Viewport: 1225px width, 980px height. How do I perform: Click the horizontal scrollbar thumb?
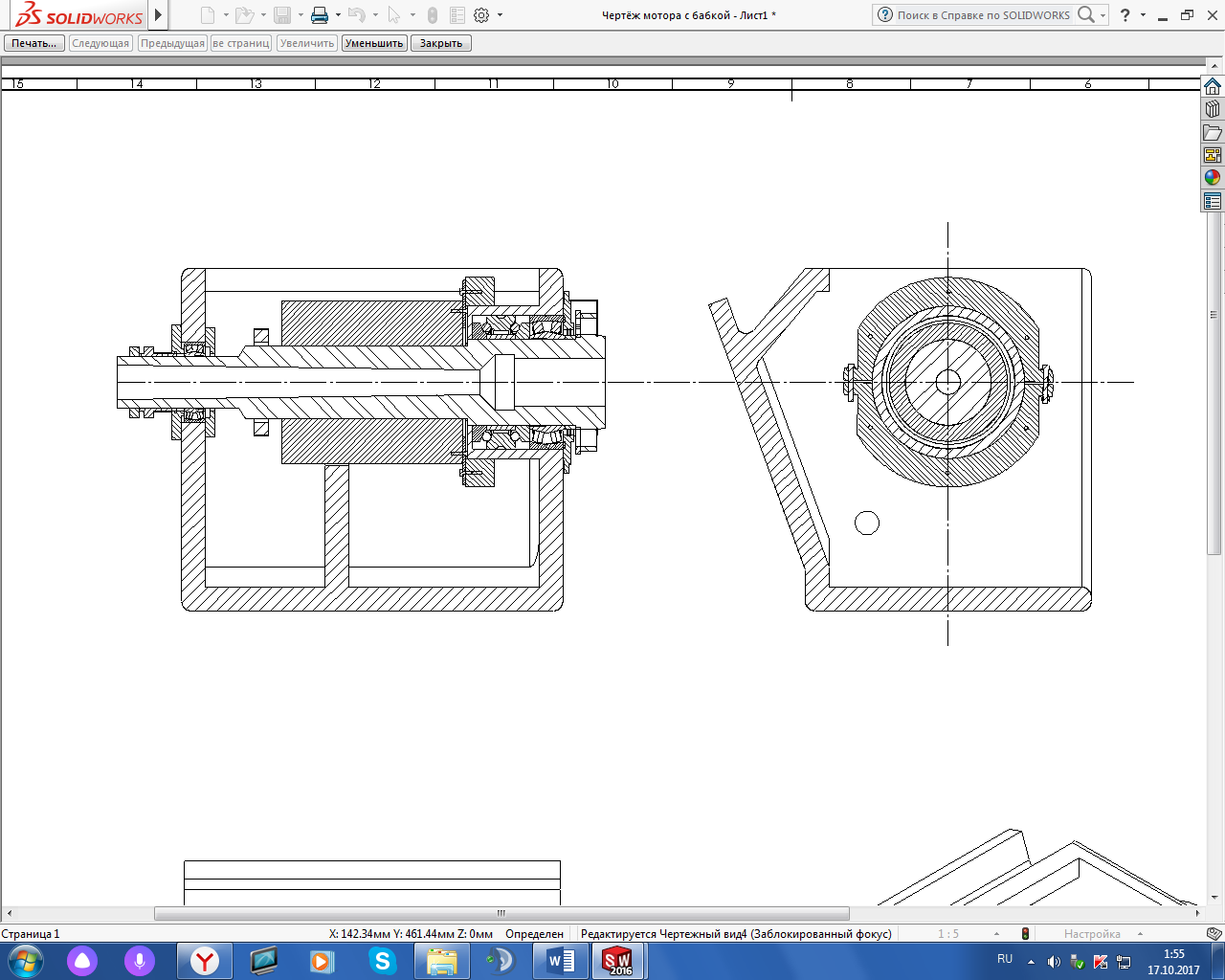click(501, 914)
